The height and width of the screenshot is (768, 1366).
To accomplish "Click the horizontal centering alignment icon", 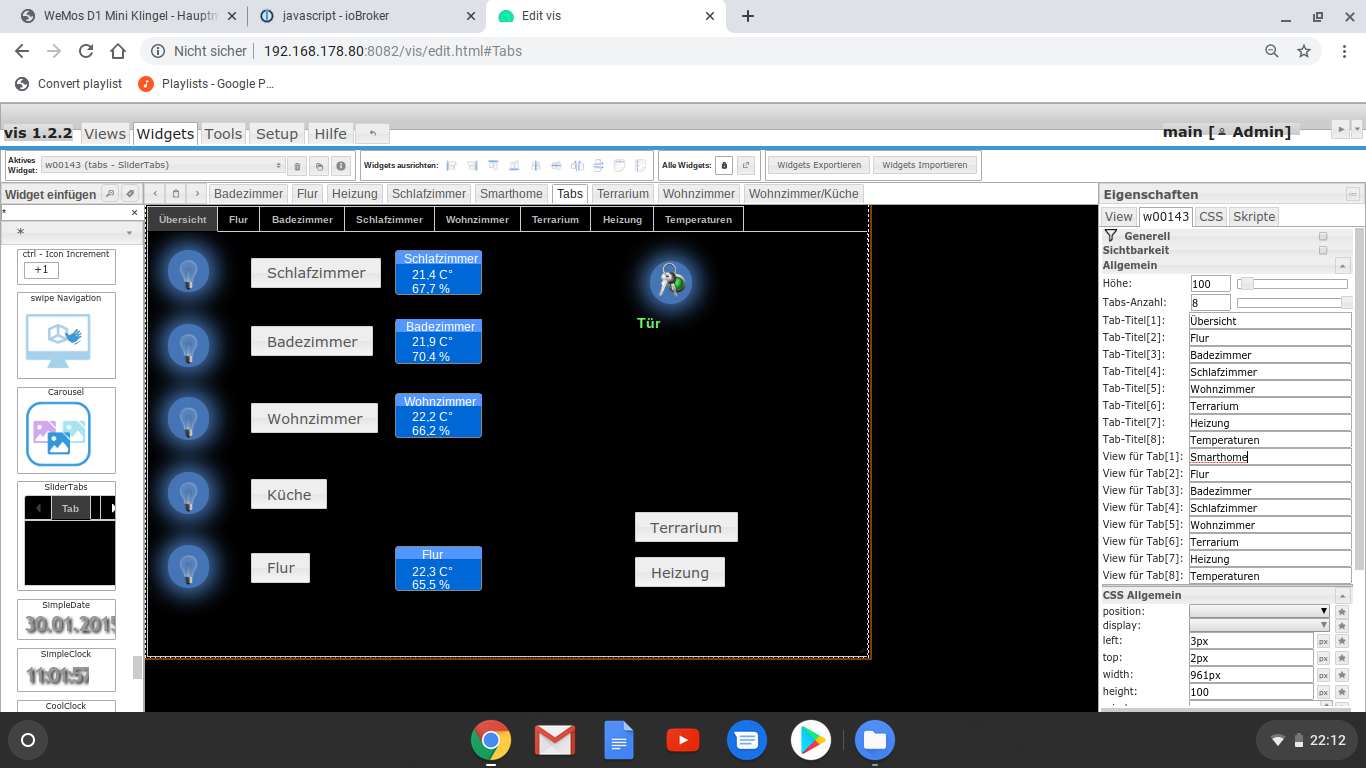I will [536, 166].
